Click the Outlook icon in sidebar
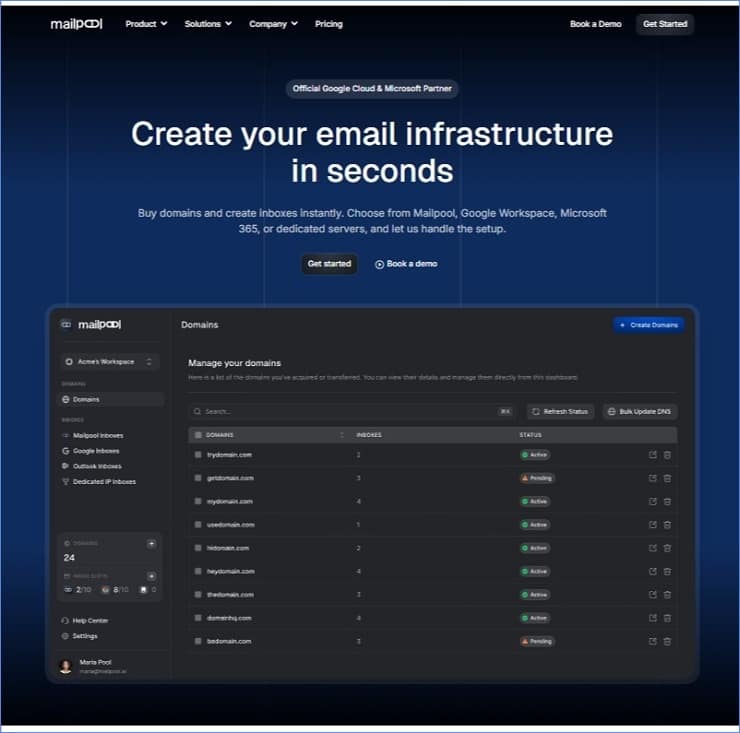Image resolution: width=740 pixels, height=733 pixels. click(x=66, y=466)
